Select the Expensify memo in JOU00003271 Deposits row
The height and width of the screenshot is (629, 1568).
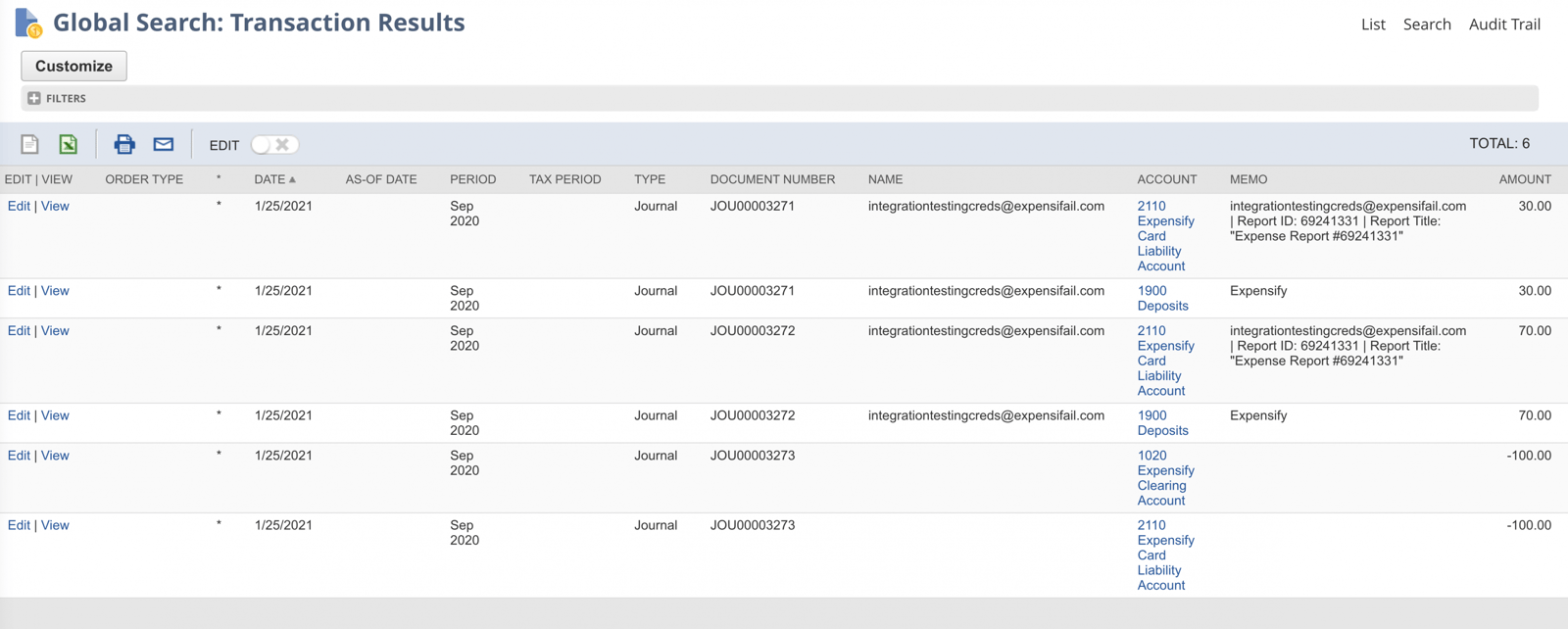pyautogui.click(x=1258, y=291)
